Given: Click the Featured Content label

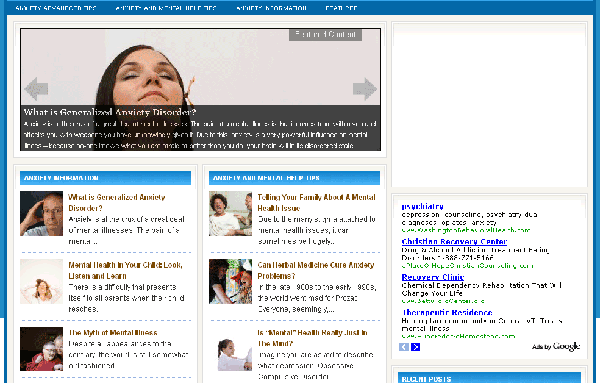Looking at the screenshot, I should (325, 34).
